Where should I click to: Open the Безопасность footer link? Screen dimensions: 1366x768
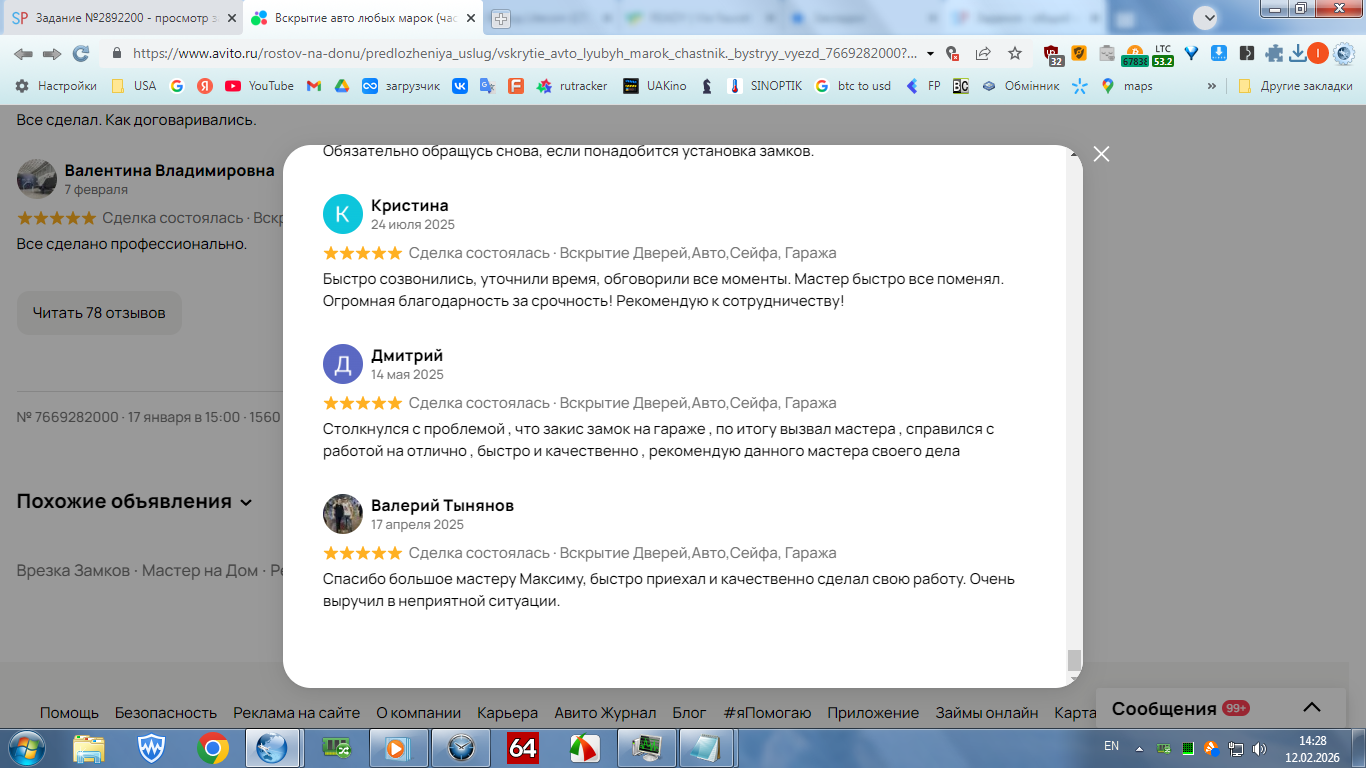166,713
